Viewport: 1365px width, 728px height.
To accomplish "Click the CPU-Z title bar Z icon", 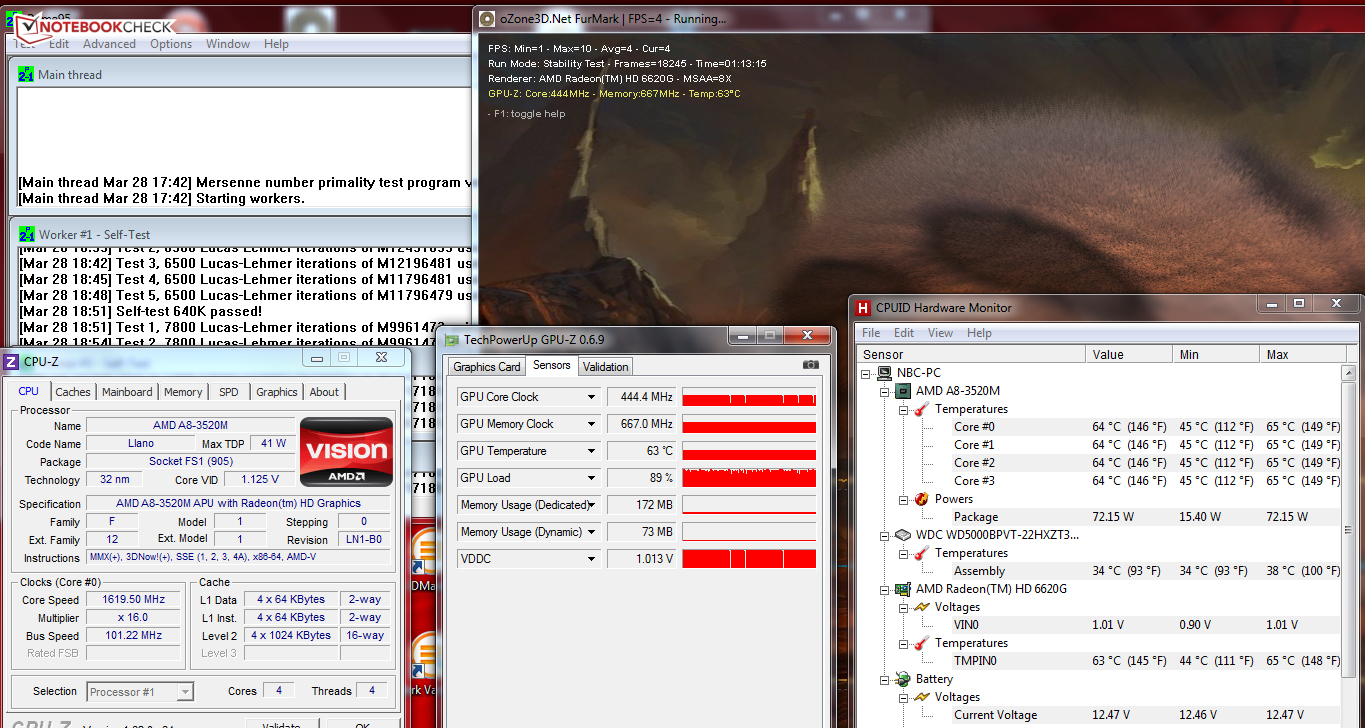I will point(12,361).
